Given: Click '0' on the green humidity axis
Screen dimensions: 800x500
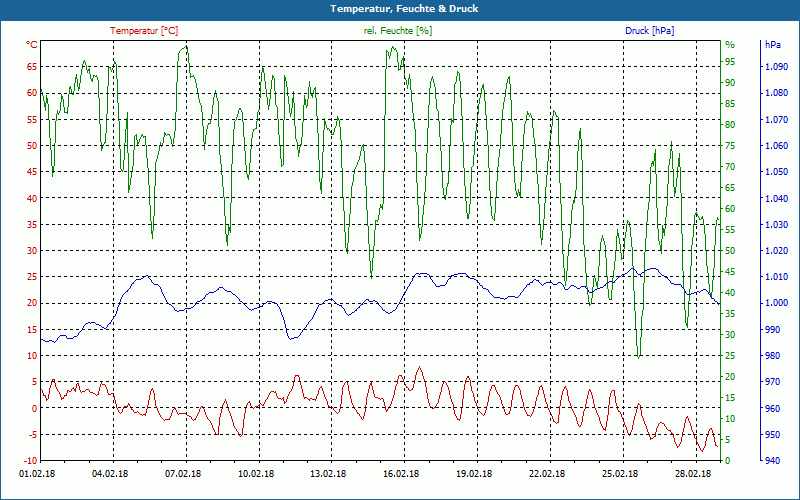Looking at the screenshot, I should pos(728,461).
